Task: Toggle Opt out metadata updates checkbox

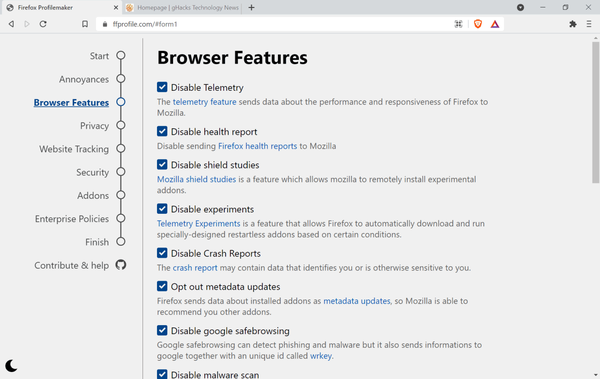Action: (x=162, y=286)
